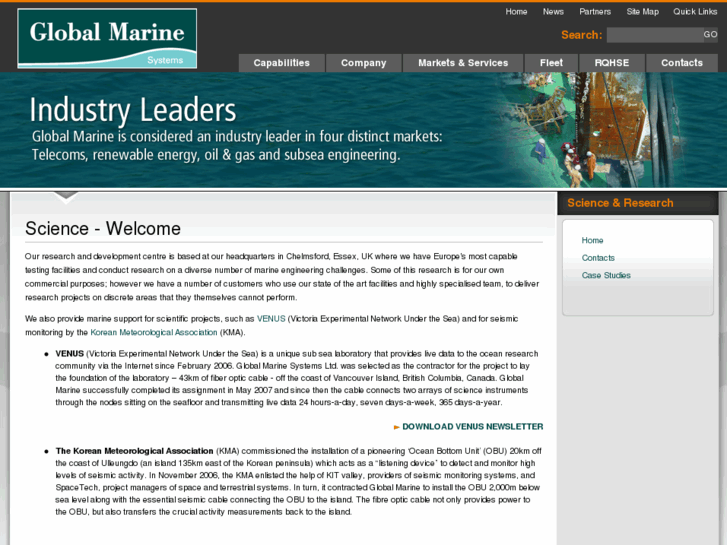727x545 pixels.
Task: Click the bold VENUS bullet heading
Action: [x=70, y=354]
